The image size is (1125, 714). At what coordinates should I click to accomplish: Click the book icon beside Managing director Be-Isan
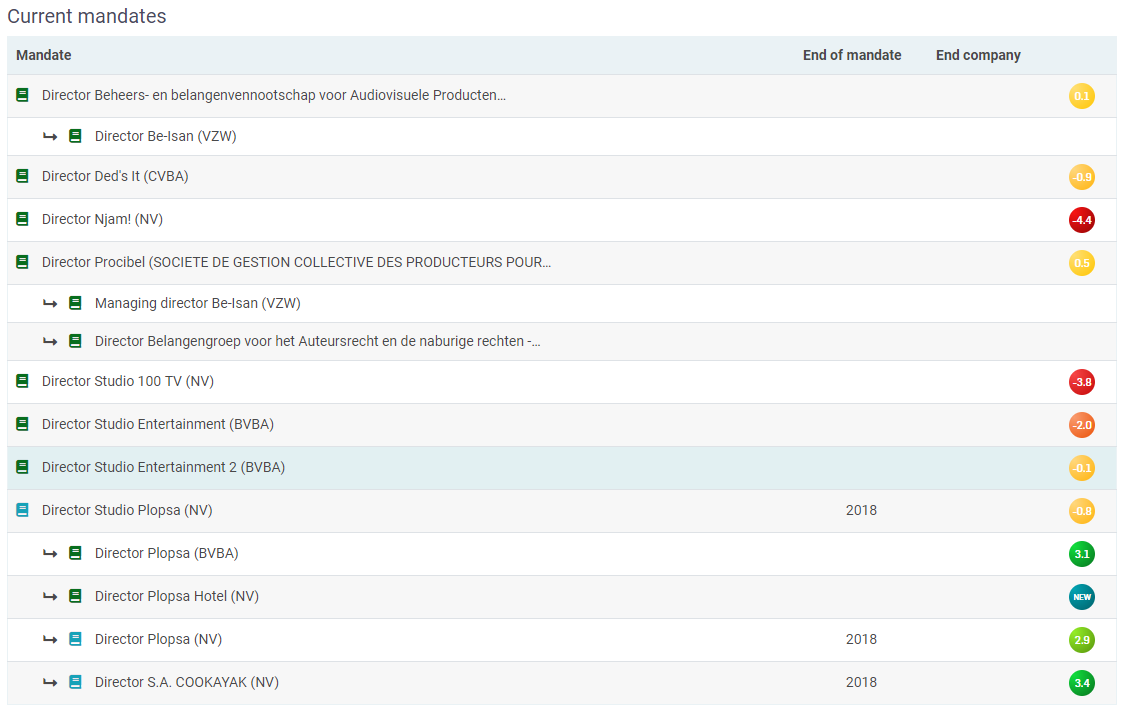tap(76, 303)
